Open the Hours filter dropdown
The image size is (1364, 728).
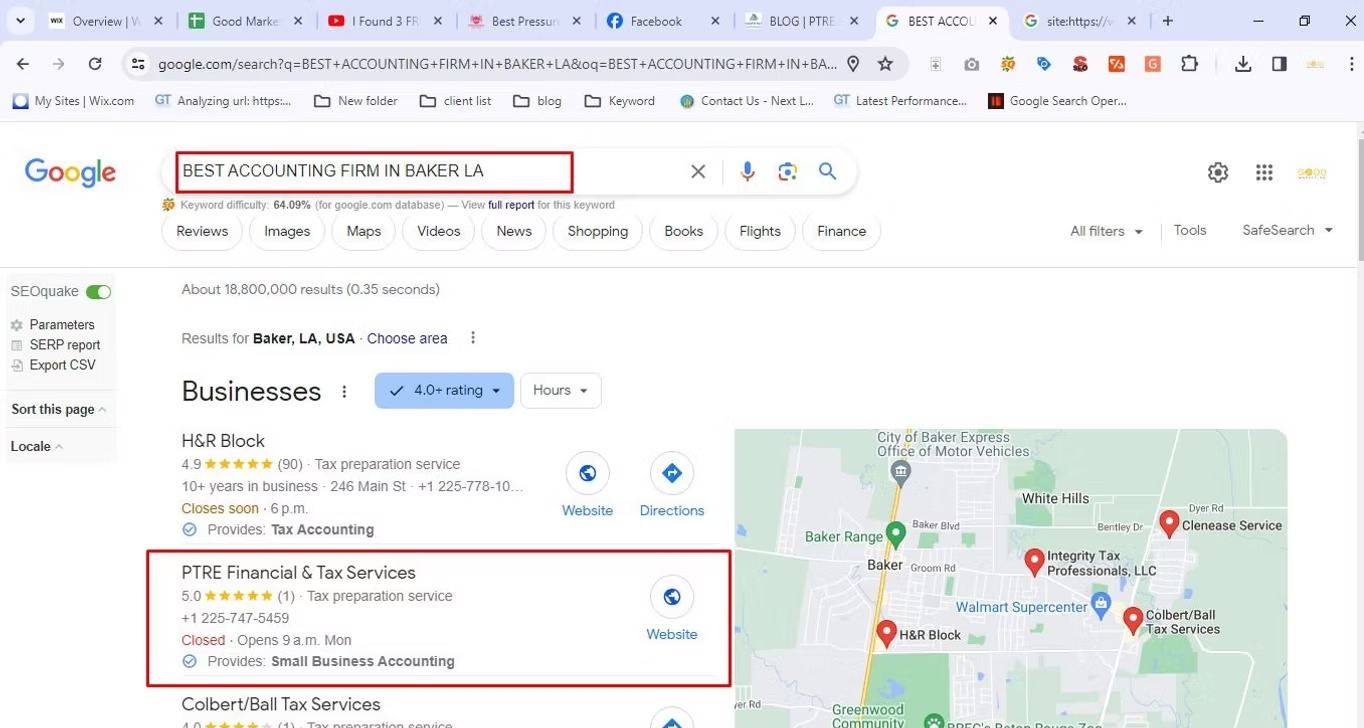[560, 390]
